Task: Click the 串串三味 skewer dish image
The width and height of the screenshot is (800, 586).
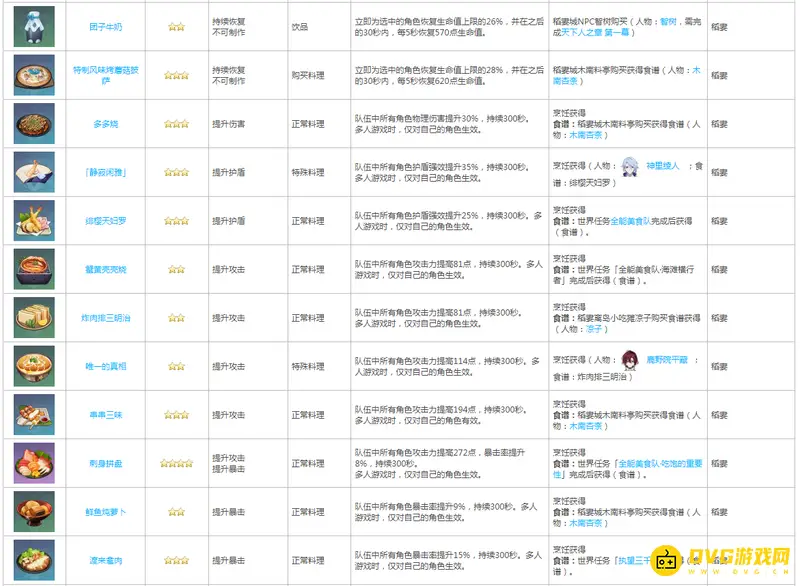Action: click(x=34, y=415)
